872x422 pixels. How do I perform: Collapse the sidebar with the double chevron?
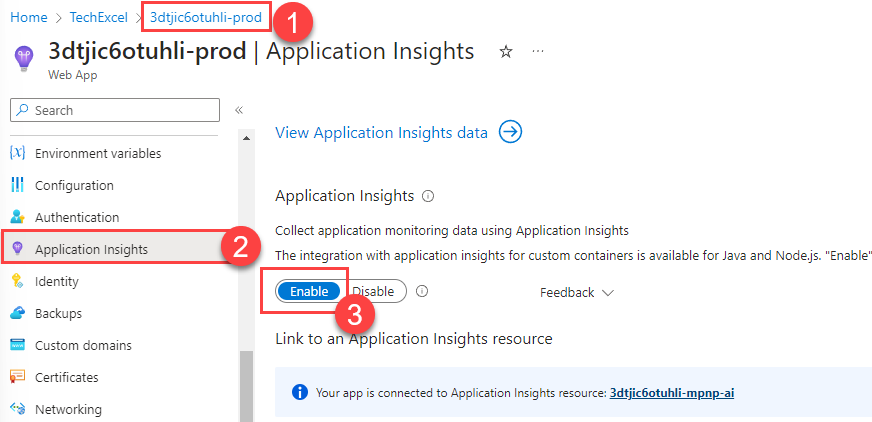point(239,110)
